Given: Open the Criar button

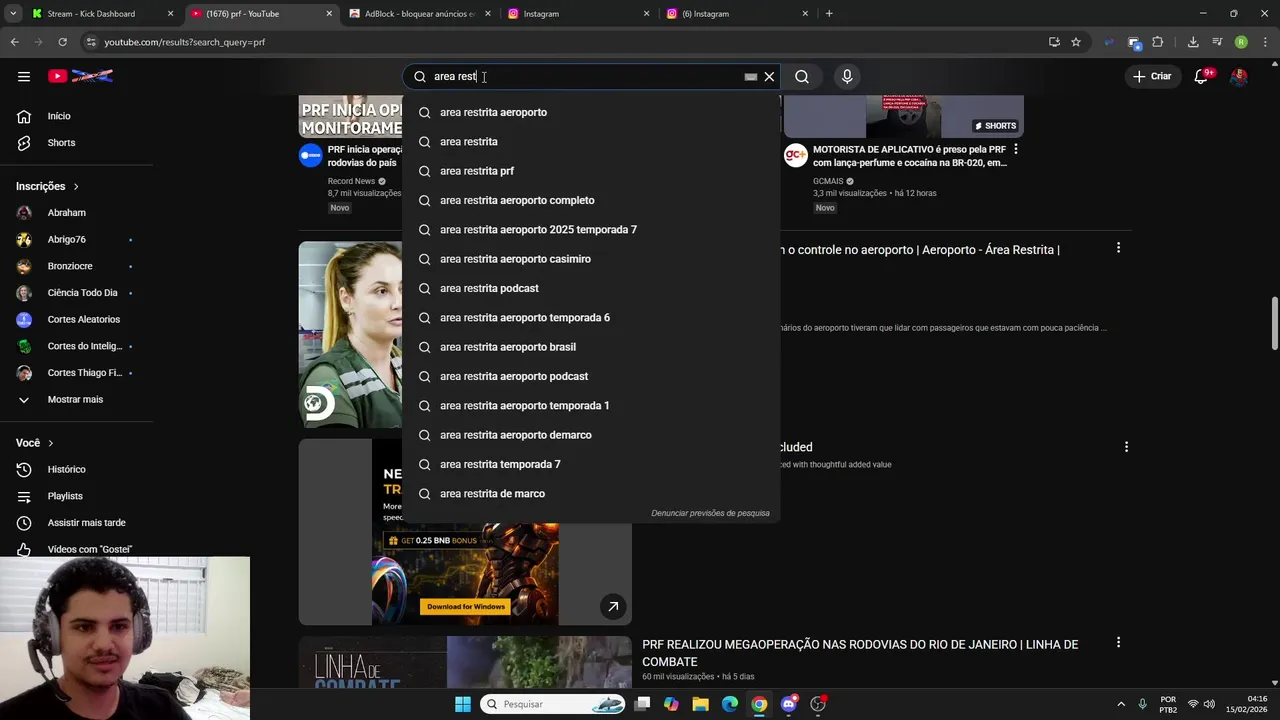Looking at the screenshot, I should [1152, 76].
